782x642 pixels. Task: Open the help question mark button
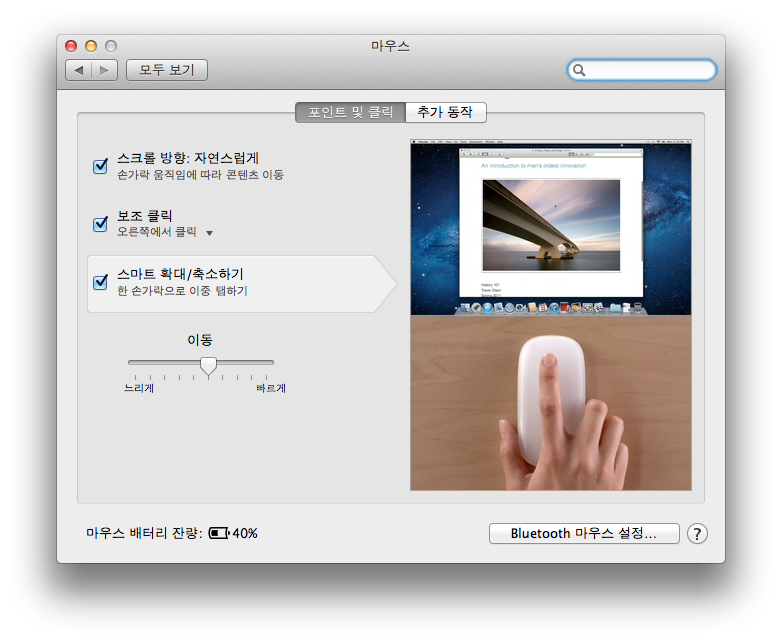click(x=697, y=534)
